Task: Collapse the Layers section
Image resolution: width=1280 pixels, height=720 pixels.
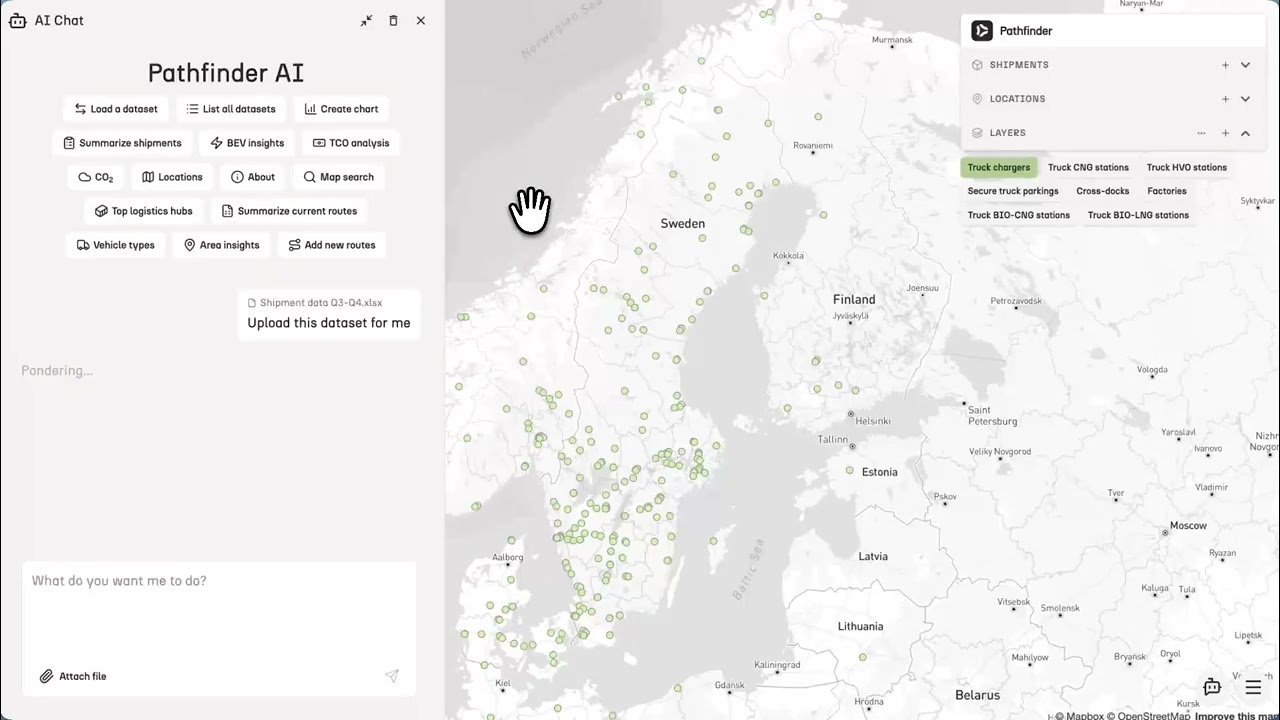Action: (1245, 133)
